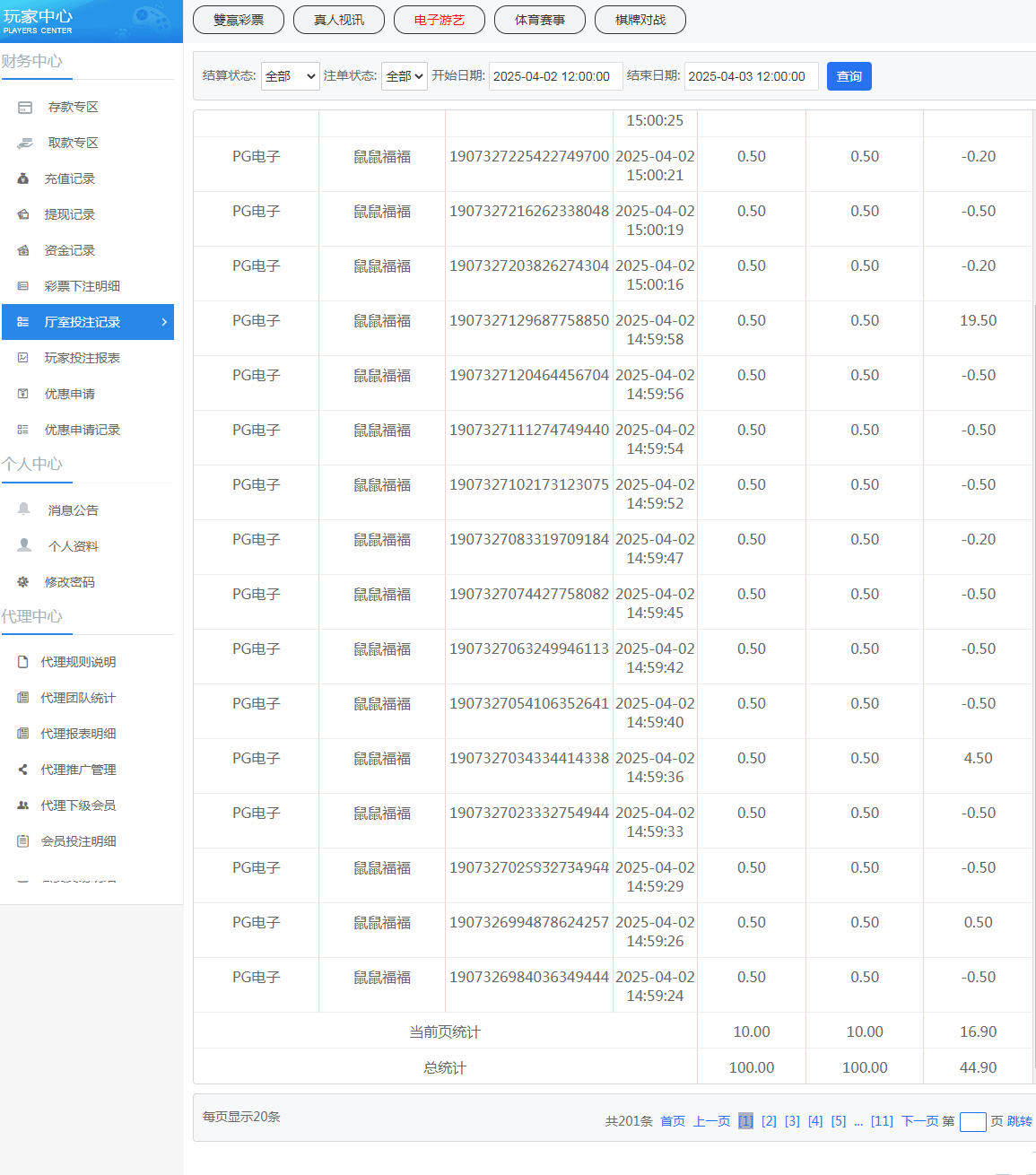
Task: Open the 结算状态 dropdown
Action: 290,76
